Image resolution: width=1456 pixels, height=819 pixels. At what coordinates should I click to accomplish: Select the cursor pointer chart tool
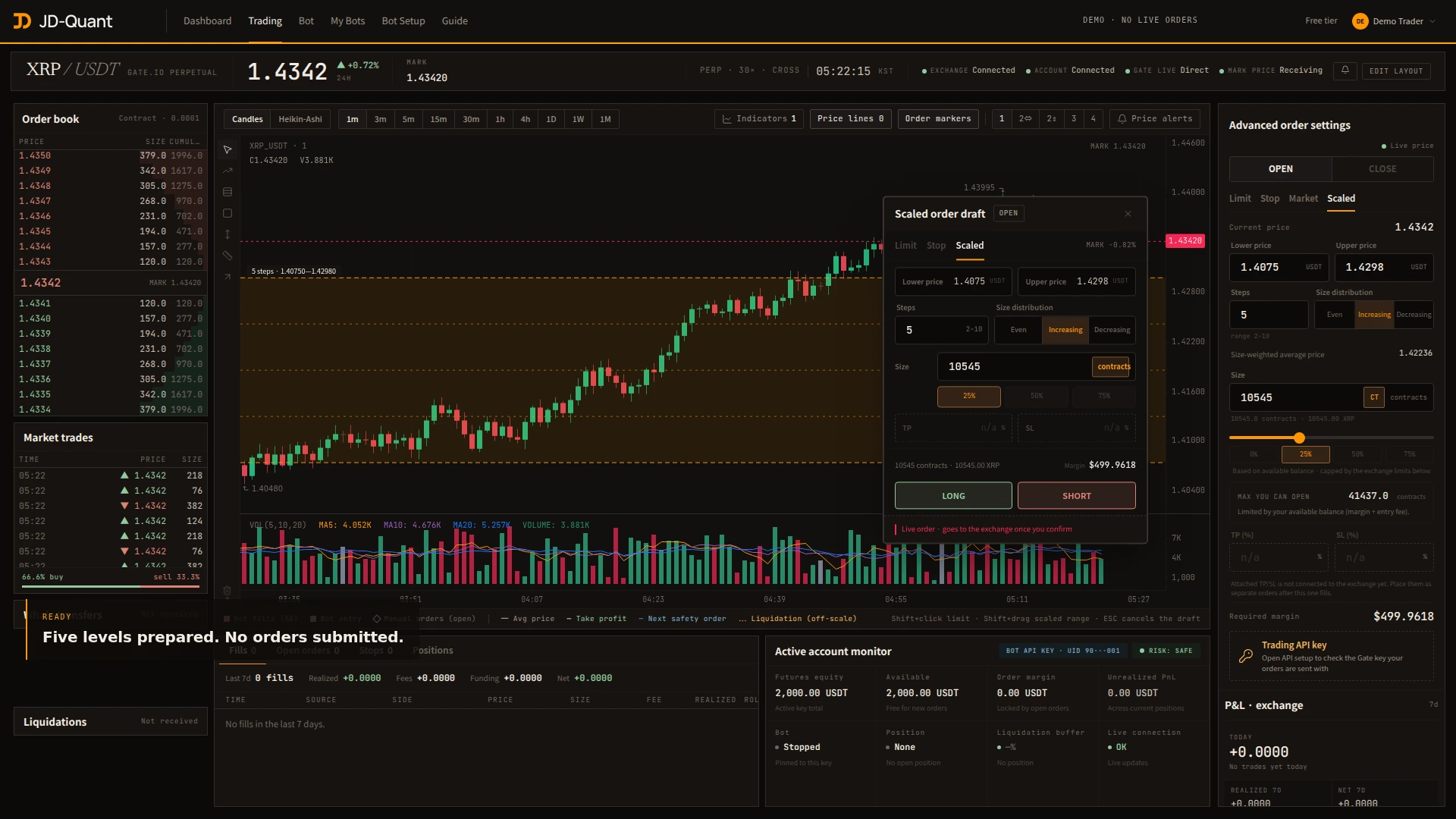pyautogui.click(x=227, y=150)
